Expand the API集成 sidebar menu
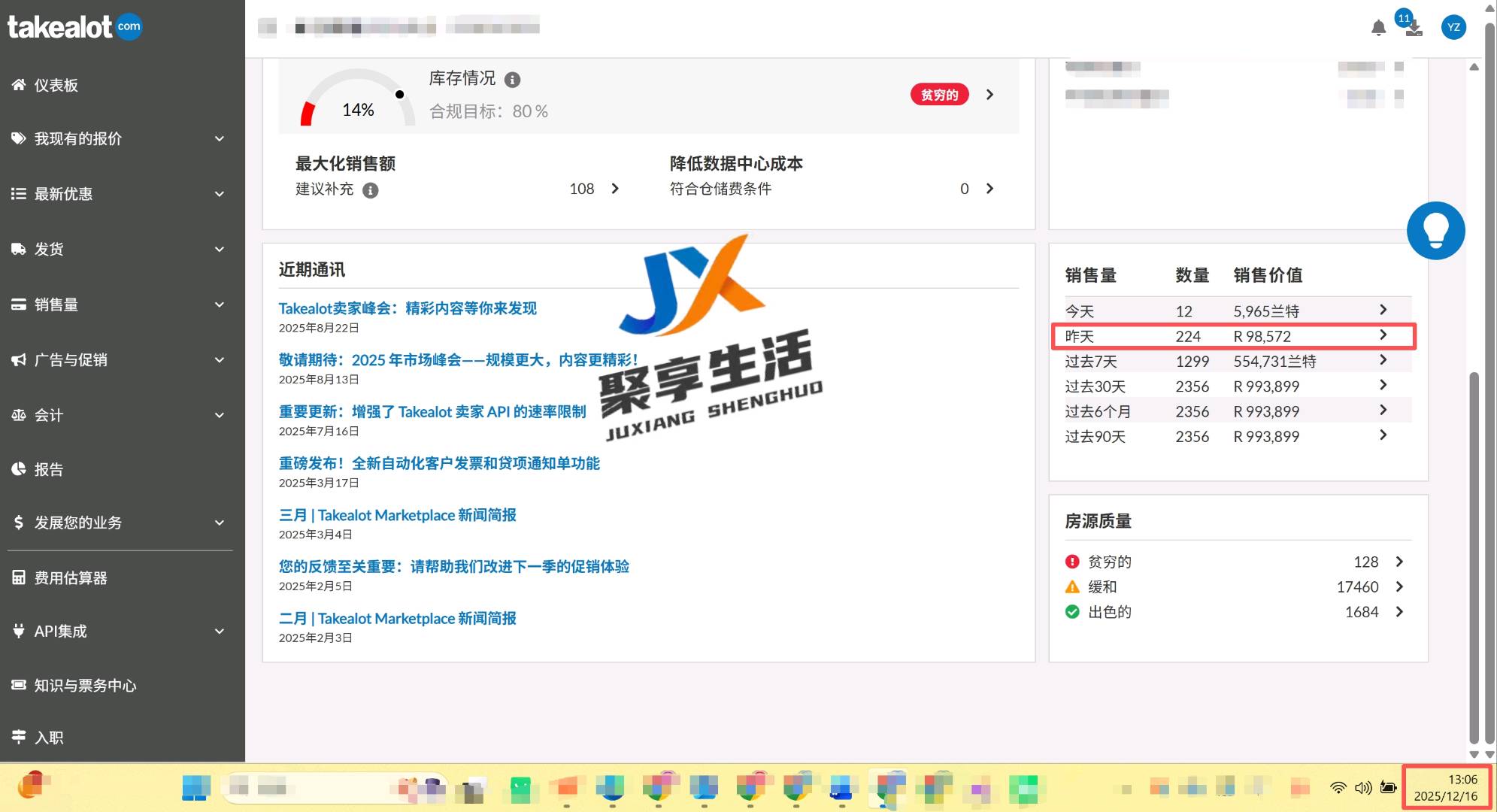 [x=120, y=632]
